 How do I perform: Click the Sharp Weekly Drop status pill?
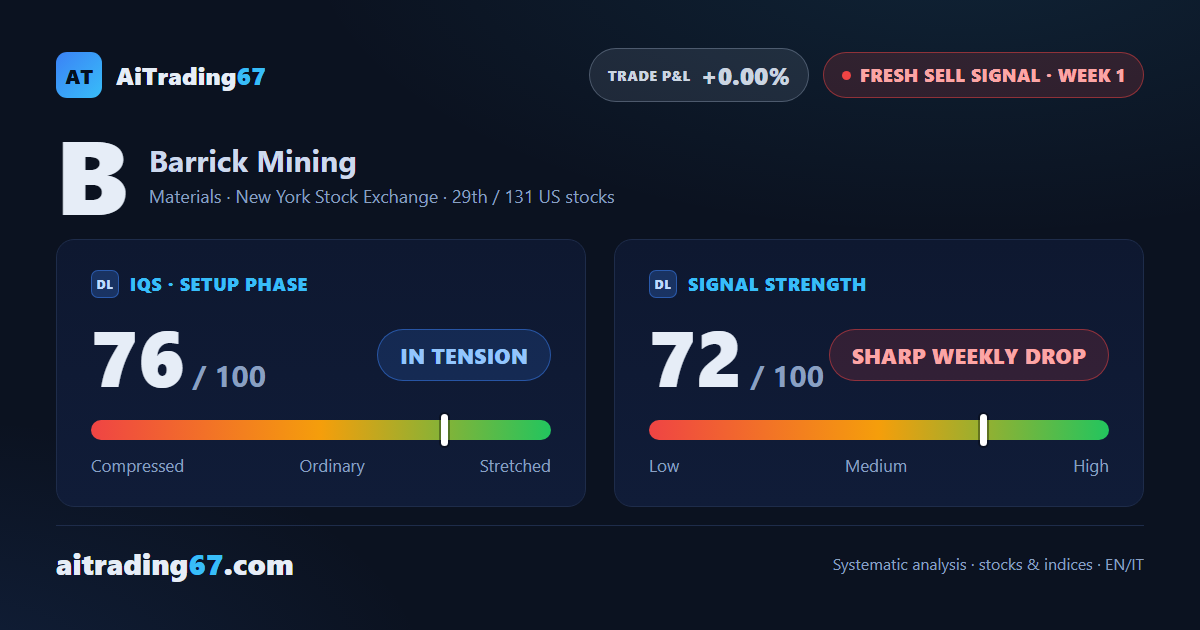pos(969,355)
